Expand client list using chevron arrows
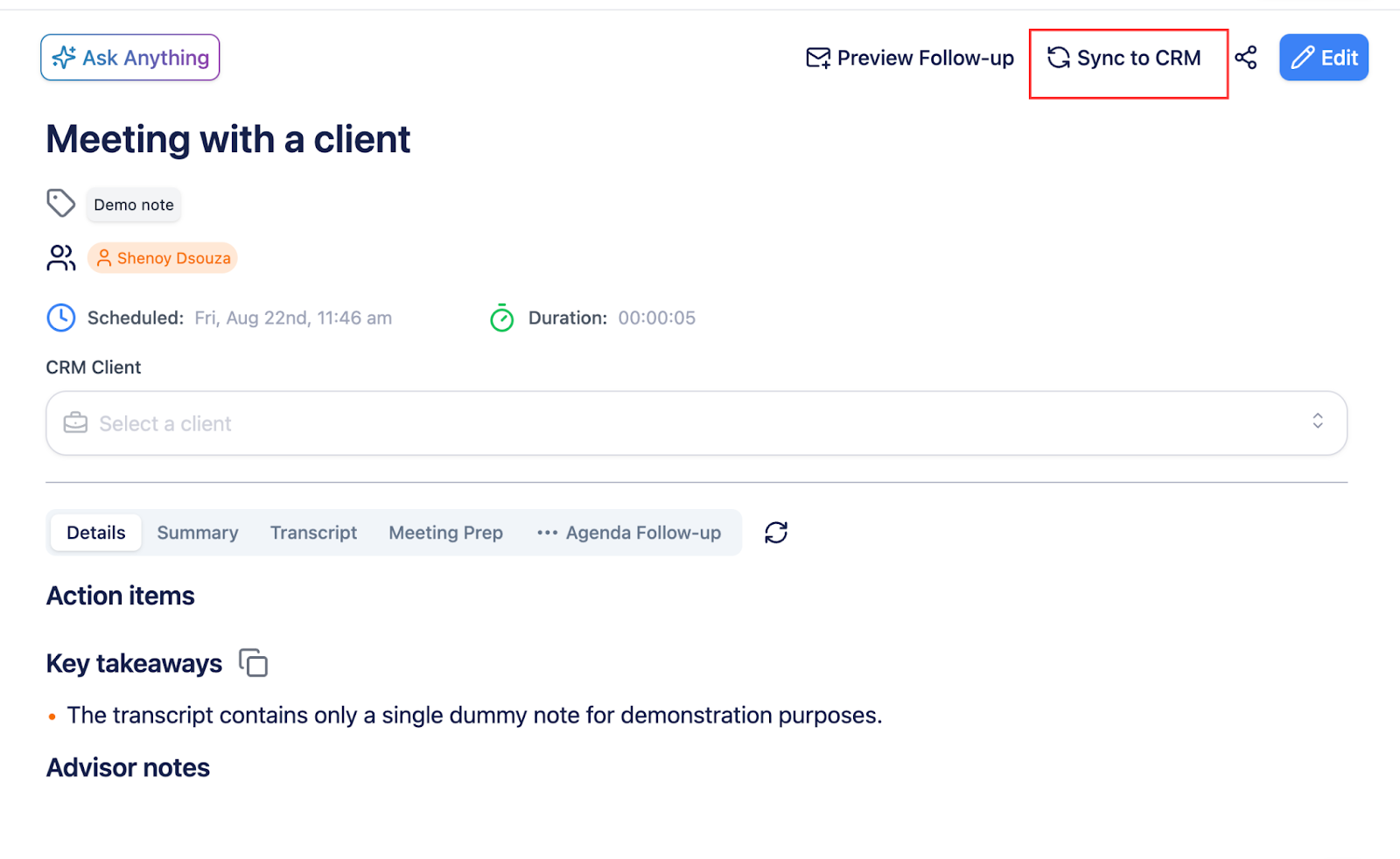 [1317, 422]
